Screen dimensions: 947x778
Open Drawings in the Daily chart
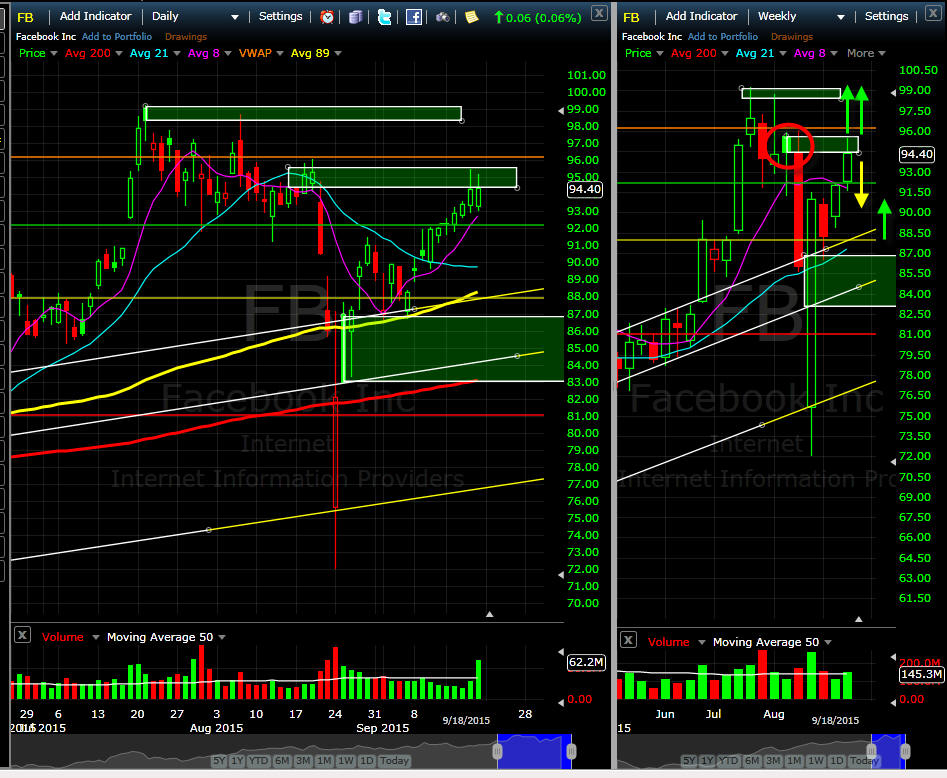click(186, 37)
